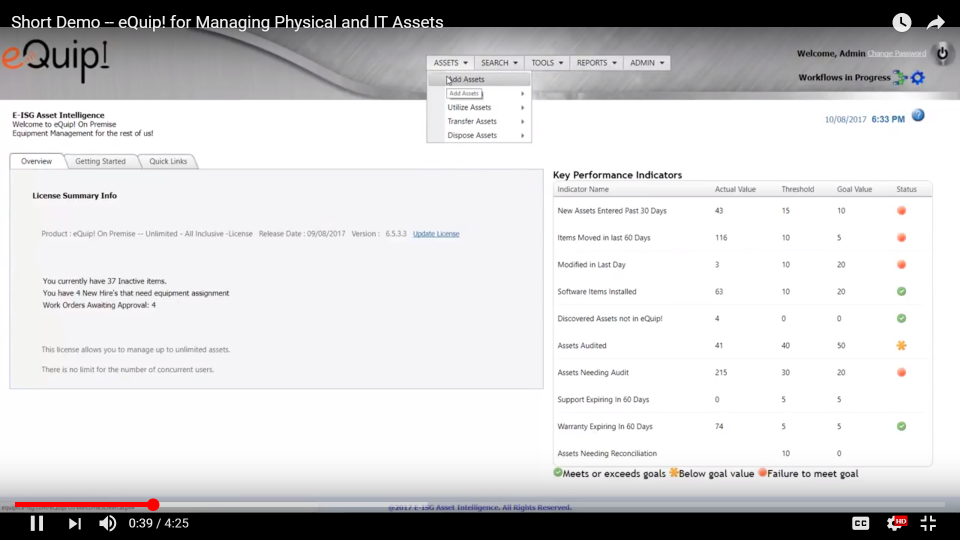This screenshot has width=960, height=540.
Task: Open the blue help question icon
Action: [918, 116]
